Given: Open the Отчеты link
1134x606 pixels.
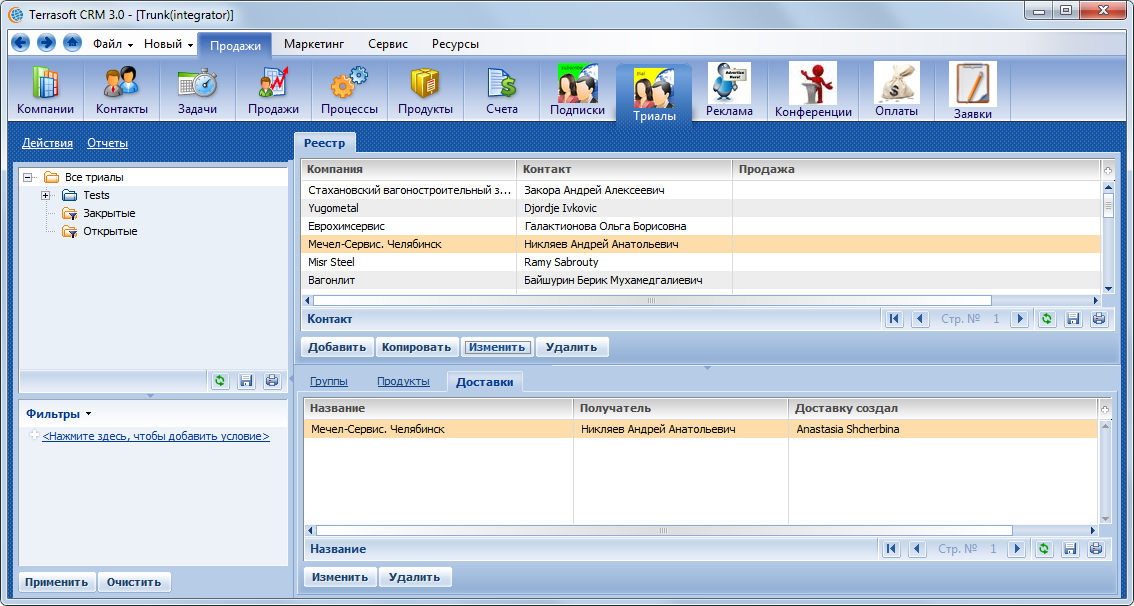Looking at the screenshot, I should coord(108,143).
